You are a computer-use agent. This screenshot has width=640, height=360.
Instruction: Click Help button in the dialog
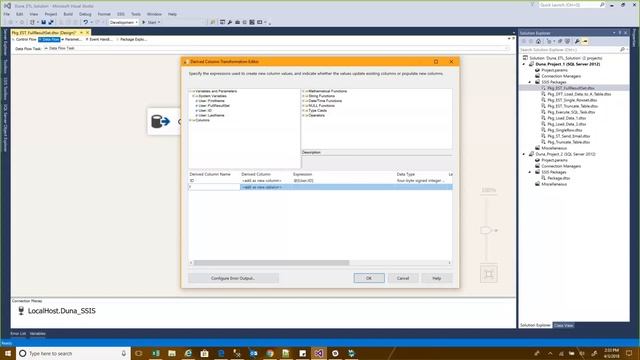point(437,278)
